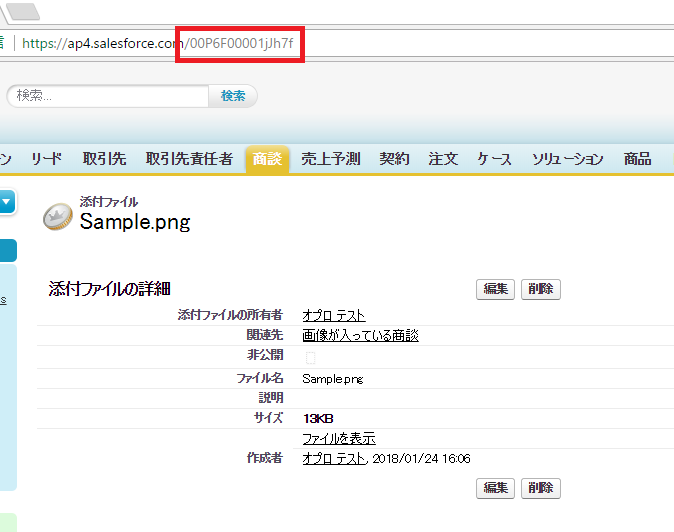The height and width of the screenshot is (532, 674).
Task: Open the オプロ テスト attachment owner link
Action: [x=334, y=316]
